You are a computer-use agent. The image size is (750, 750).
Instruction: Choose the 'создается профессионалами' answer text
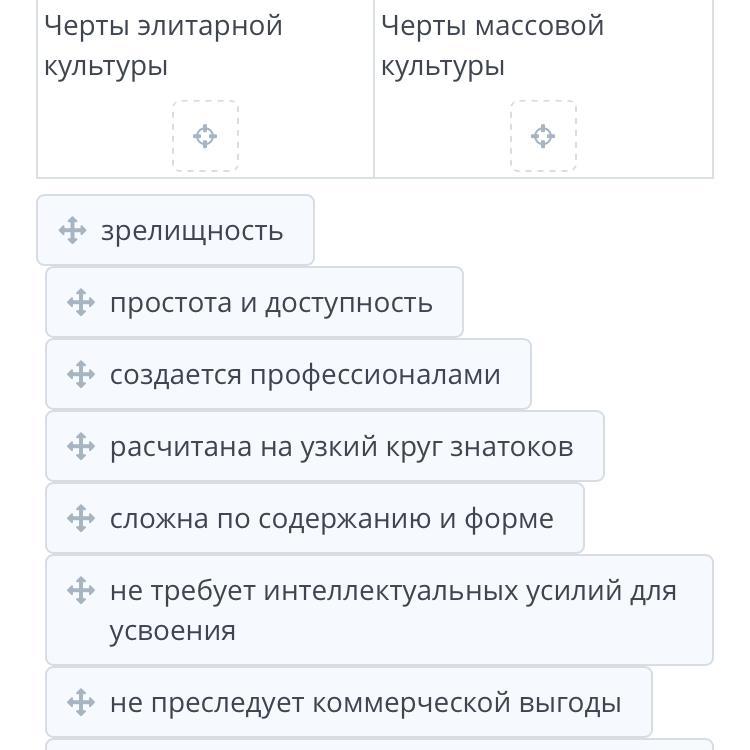(x=305, y=375)
